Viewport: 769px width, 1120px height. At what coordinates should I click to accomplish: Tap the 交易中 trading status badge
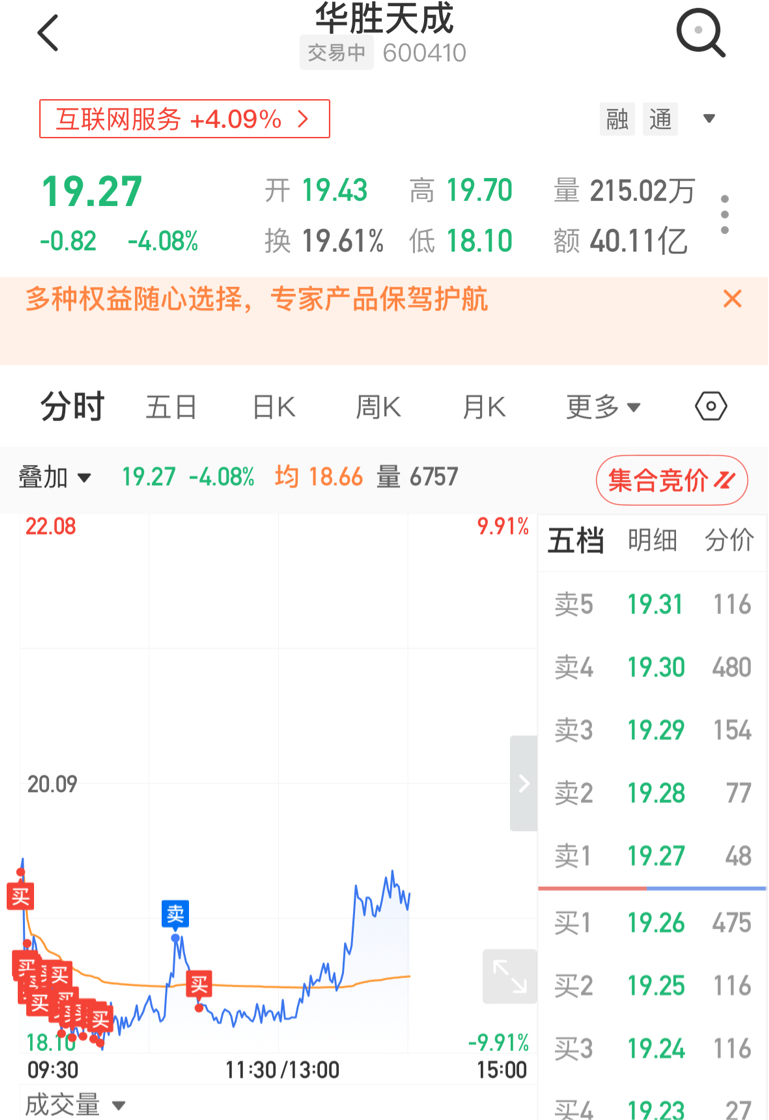(336, 53)
